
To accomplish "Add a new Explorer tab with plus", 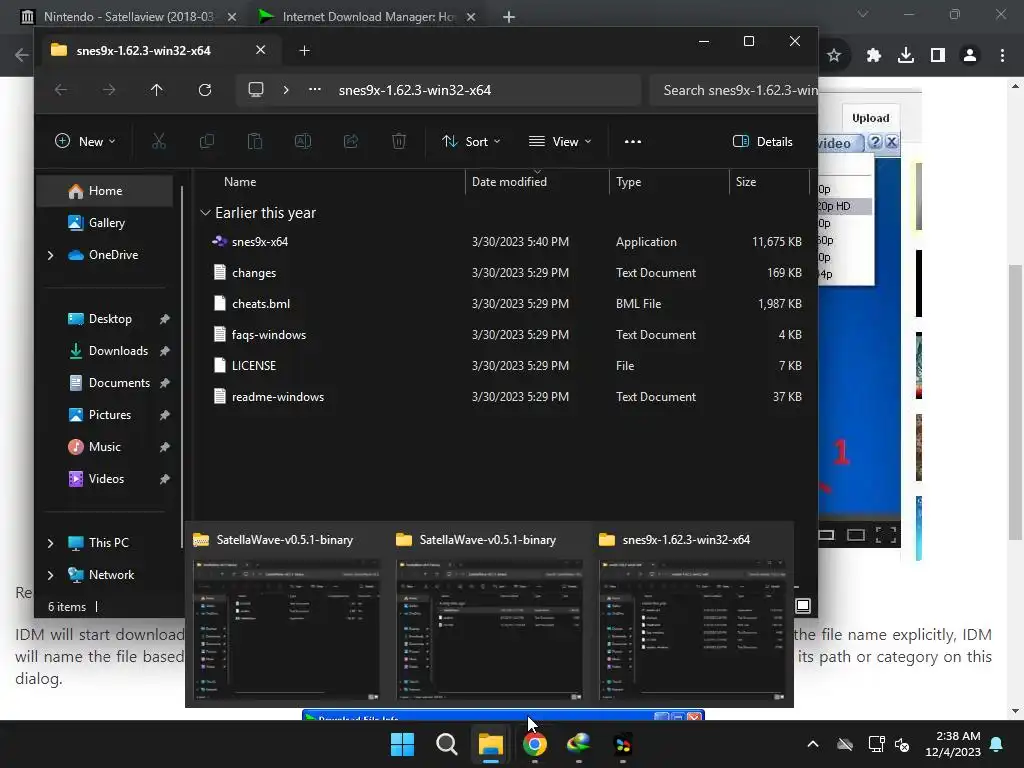I will pyautogui.click(x=304, y=50).
